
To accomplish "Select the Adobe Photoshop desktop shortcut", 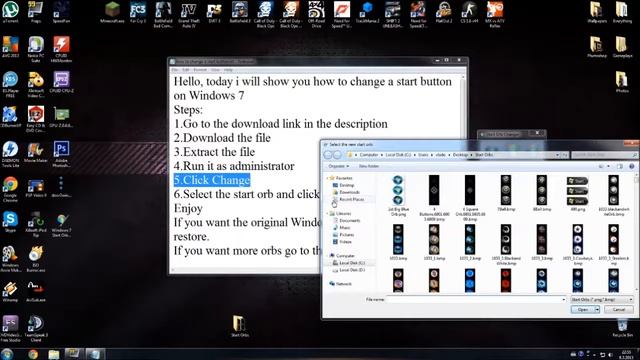I will click(61, 154).
